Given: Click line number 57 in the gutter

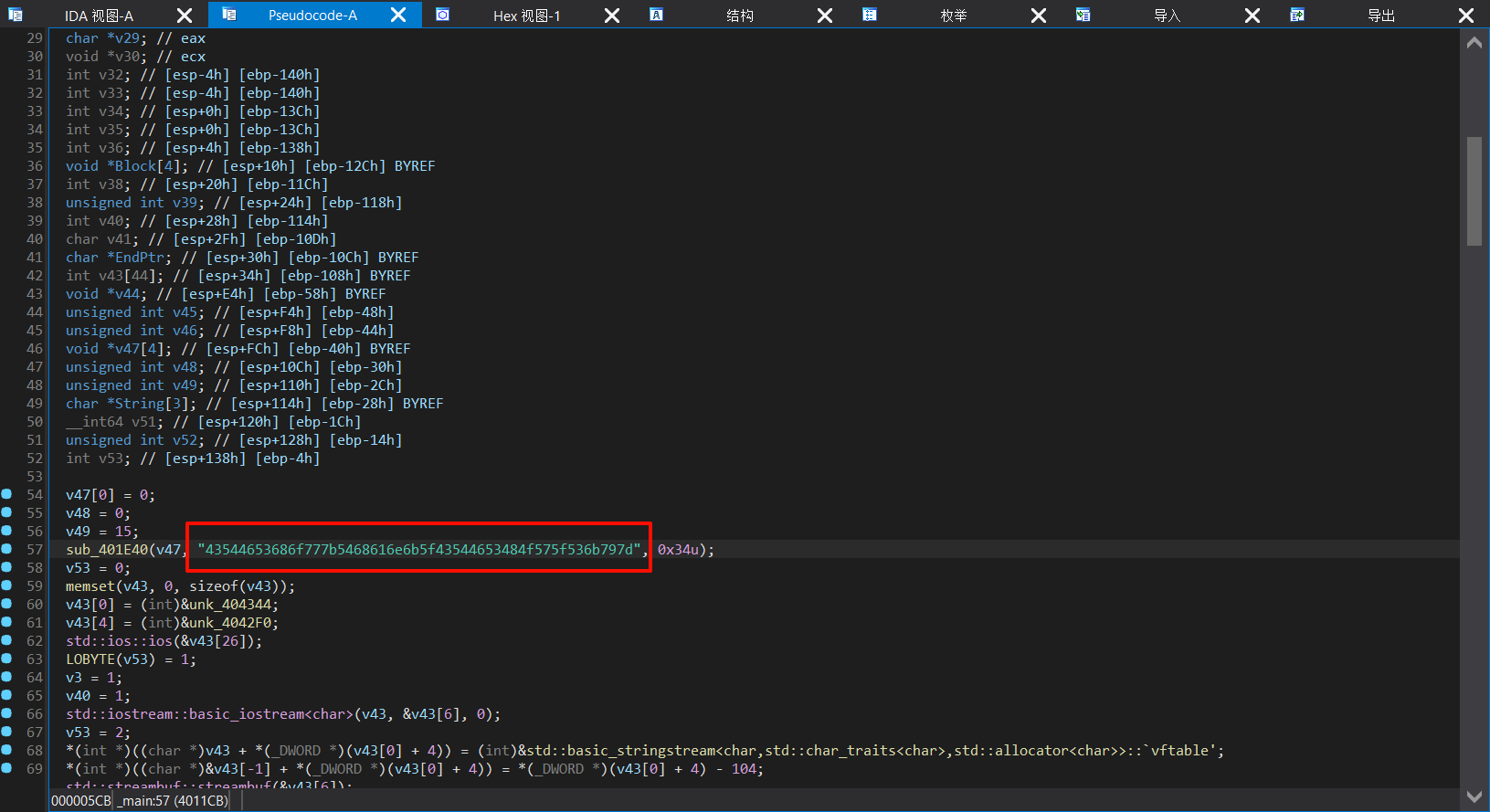Looking at the screenshot, I should click(35, 550).
